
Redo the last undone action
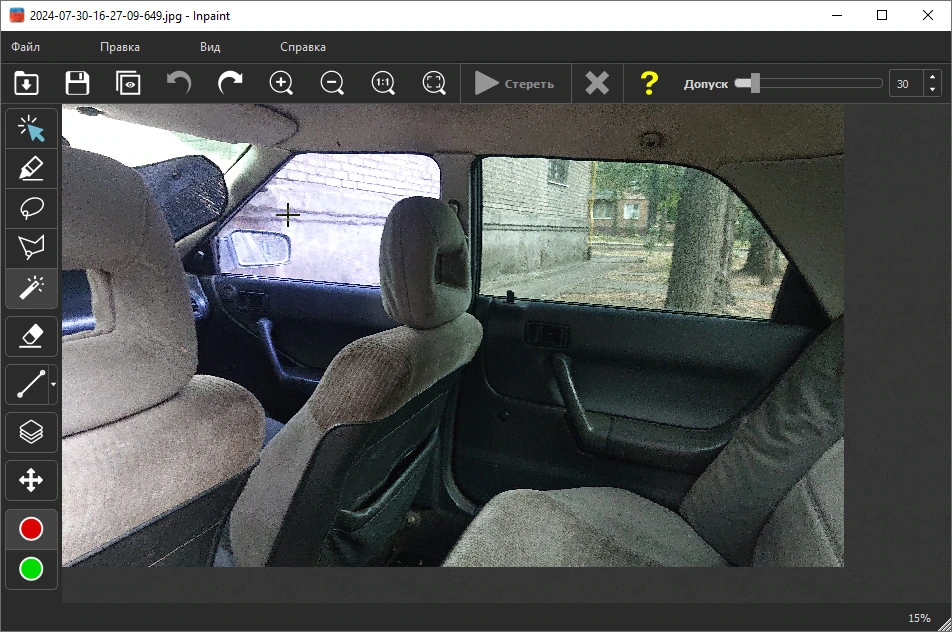230,83
